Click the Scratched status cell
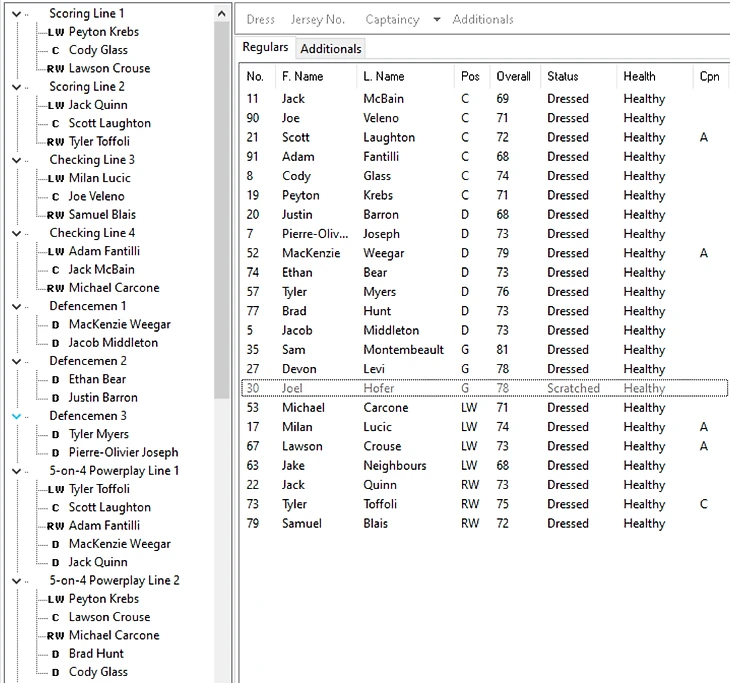Image resolution: width=730 pixels, height=683 pixels. [x=573, y=388]
